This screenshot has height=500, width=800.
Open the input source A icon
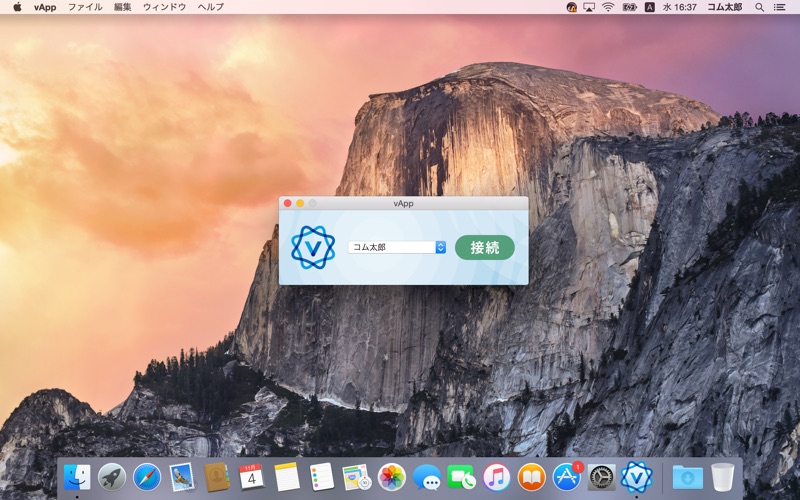(649, 7)
